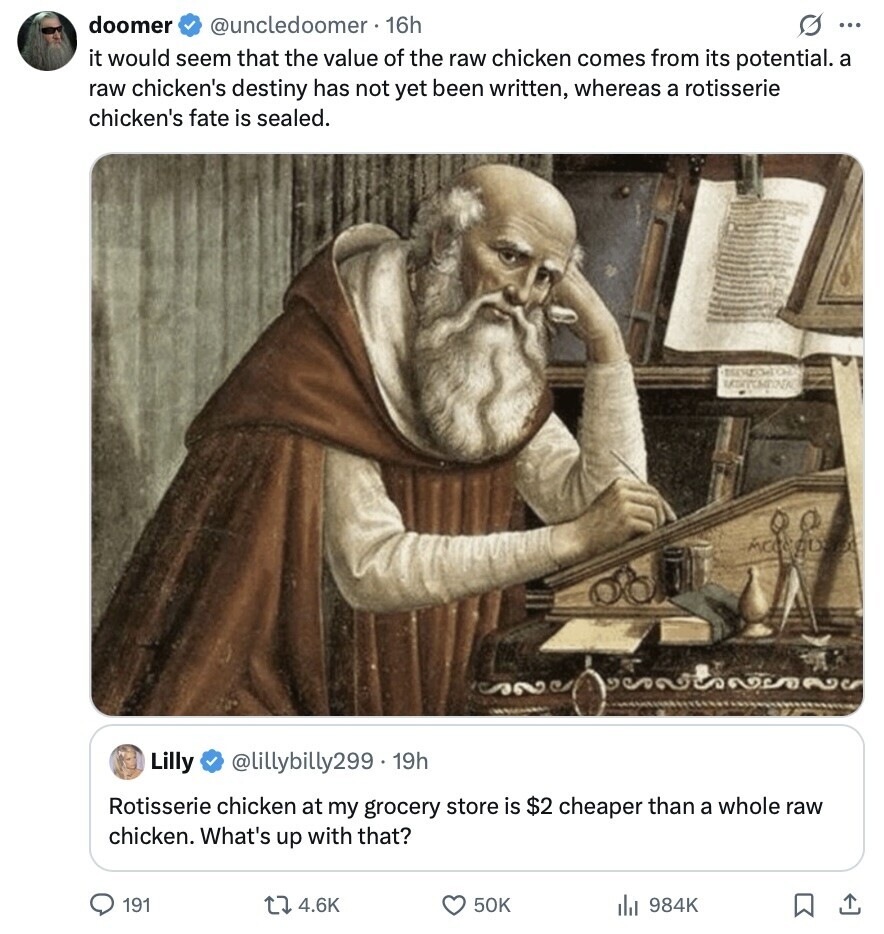The height and width of the screenshot is (934, 884).
Task: Bookmark this tweet
Action: 803,904
